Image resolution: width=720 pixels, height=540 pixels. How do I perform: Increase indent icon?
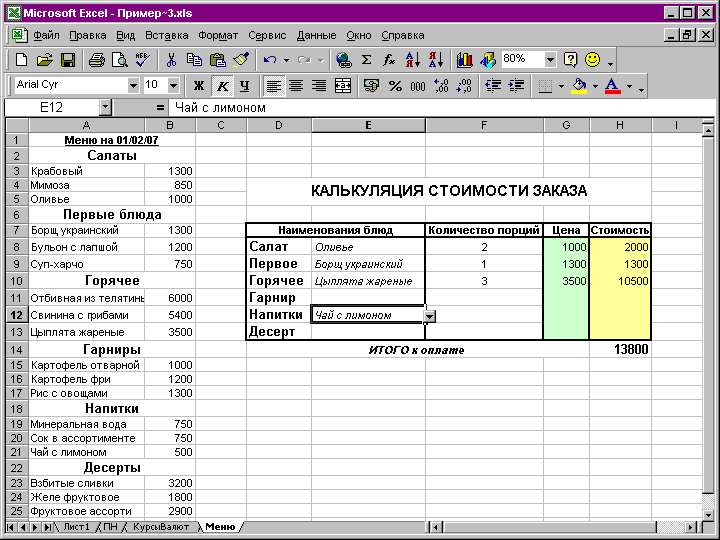click(516, 85)
